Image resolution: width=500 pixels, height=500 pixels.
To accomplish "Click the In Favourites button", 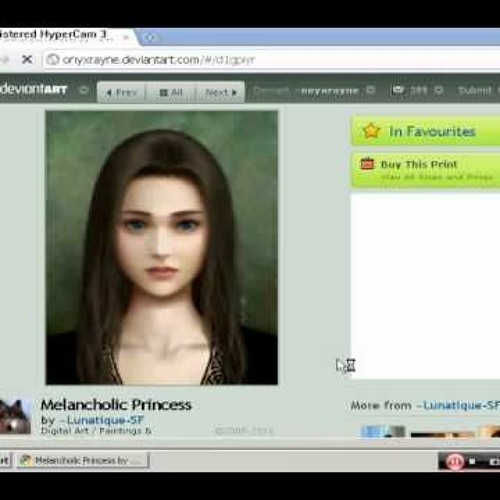I will click(x=426, y=131).
